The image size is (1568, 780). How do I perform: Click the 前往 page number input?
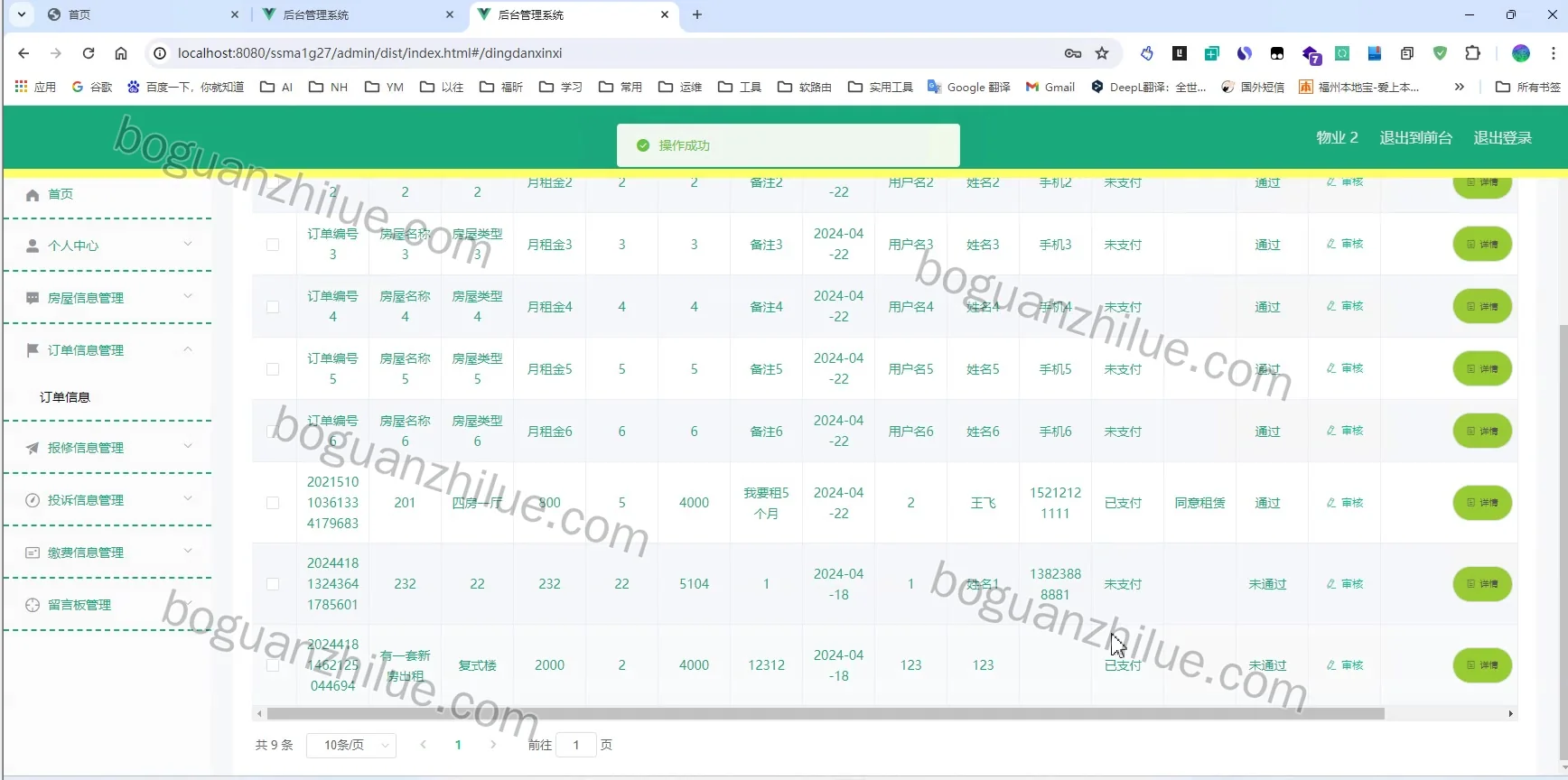576,745
